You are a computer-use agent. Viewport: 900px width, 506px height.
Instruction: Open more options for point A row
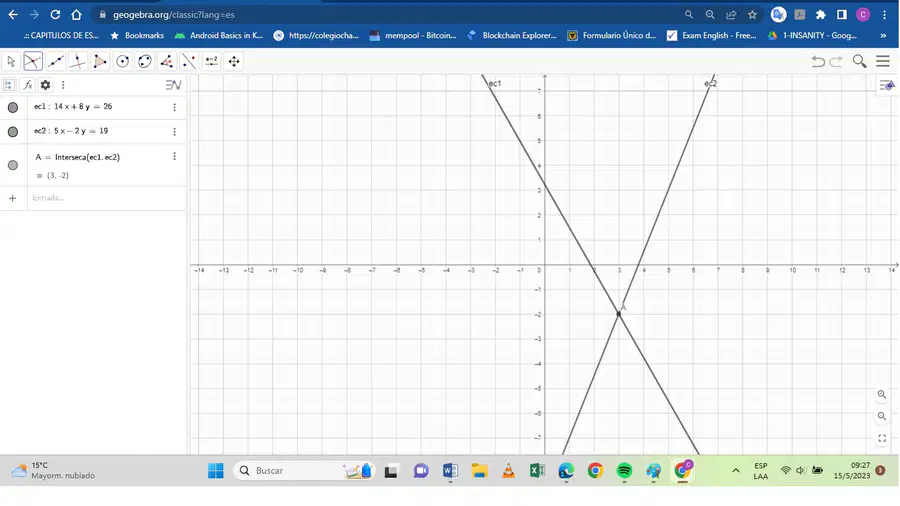click(174, 157)
